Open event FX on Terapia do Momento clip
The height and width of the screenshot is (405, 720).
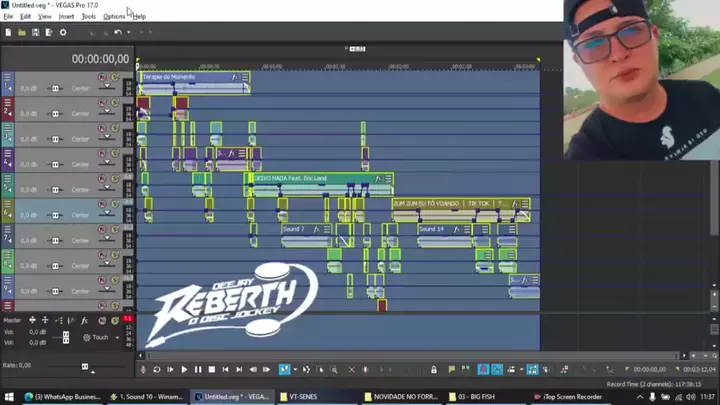coord(235,77)
